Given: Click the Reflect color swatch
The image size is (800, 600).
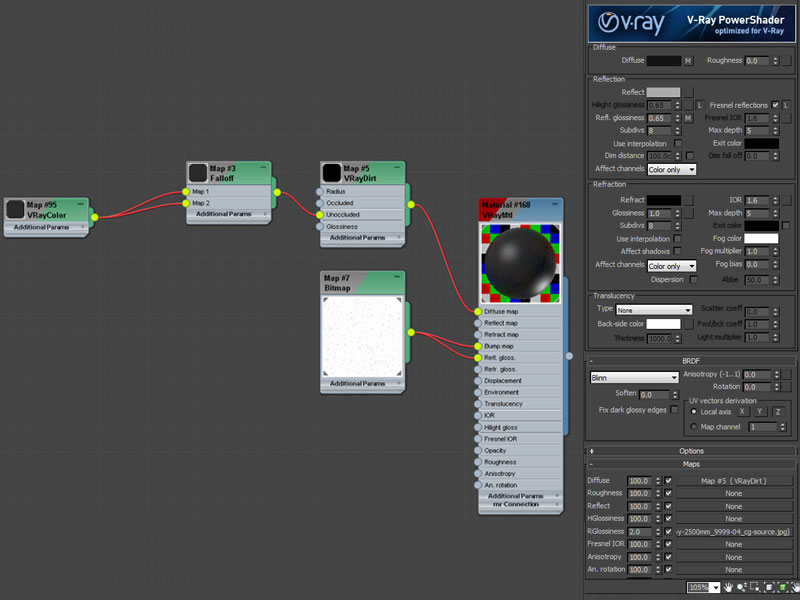Looking at the screenshot, I should 664,92.
